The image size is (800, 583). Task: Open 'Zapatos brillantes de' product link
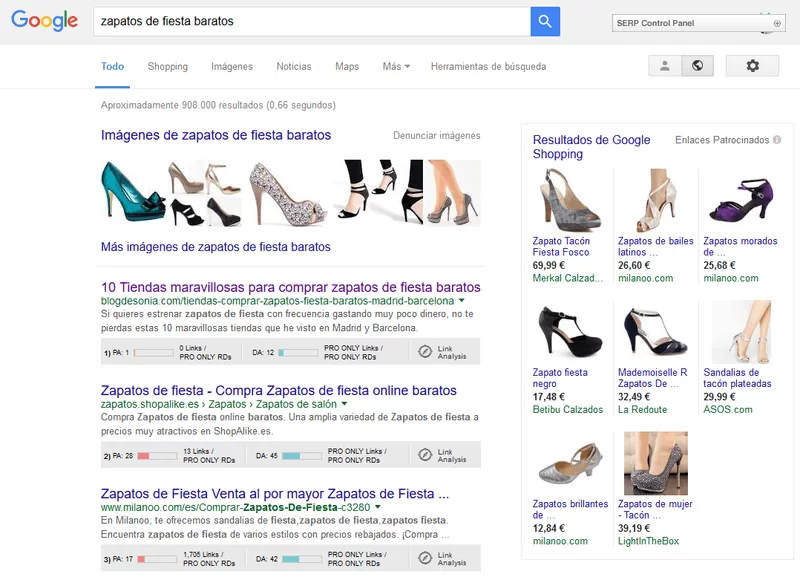click(570, 510)
